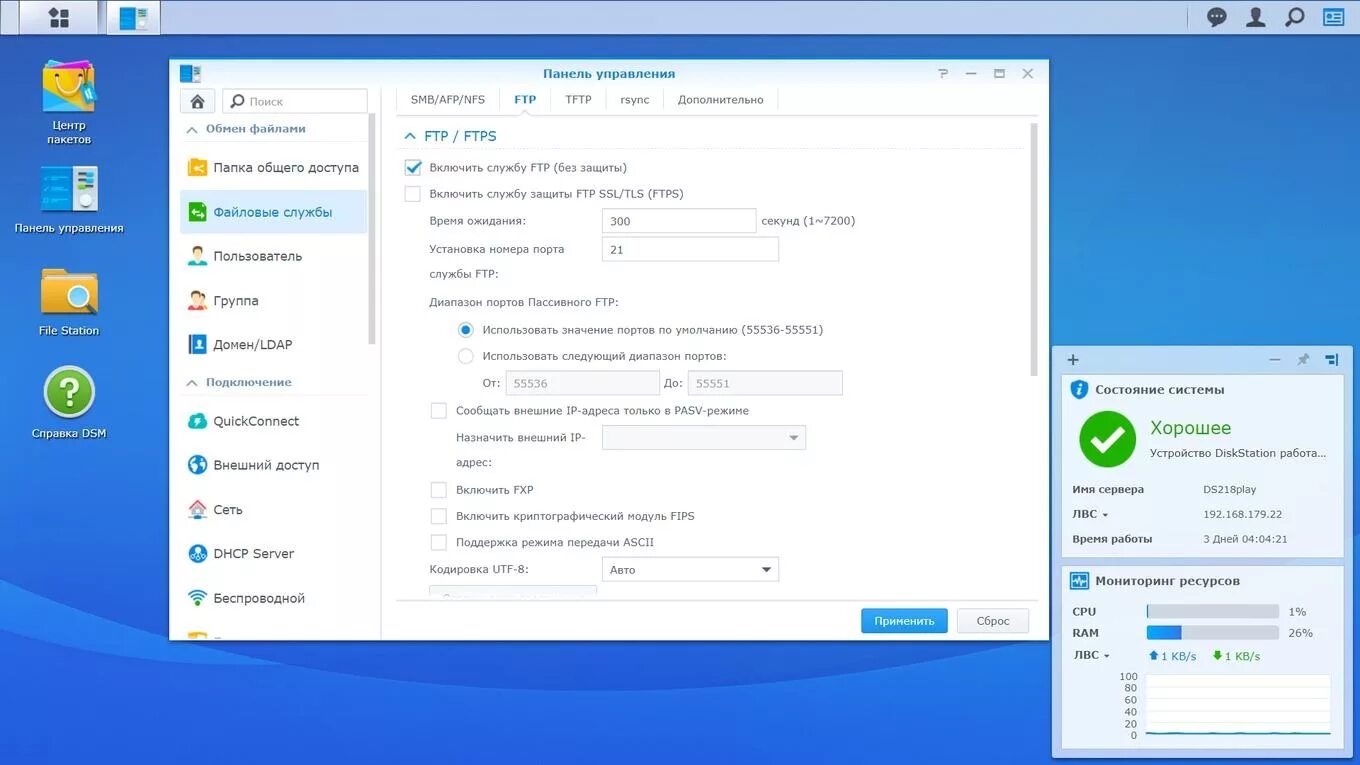1360x765 pixels.
Task: Open Справка DSM help icon
Action: click(68, 402)
